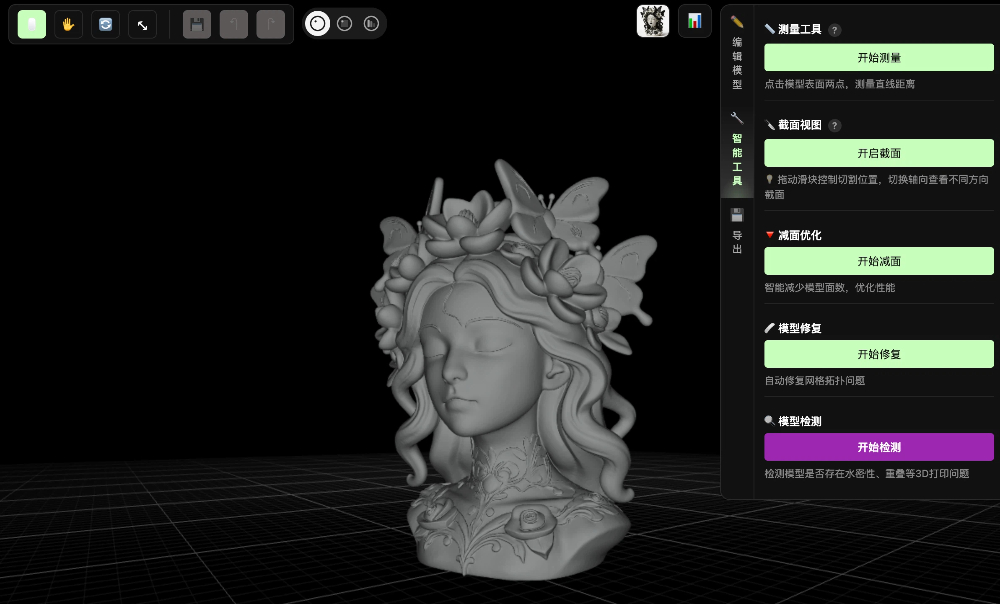The width and height of the screenshot is (1000, 604).
Task: Activate the rotate view tool
Action: pyautogui.click(x=105, y=24)
